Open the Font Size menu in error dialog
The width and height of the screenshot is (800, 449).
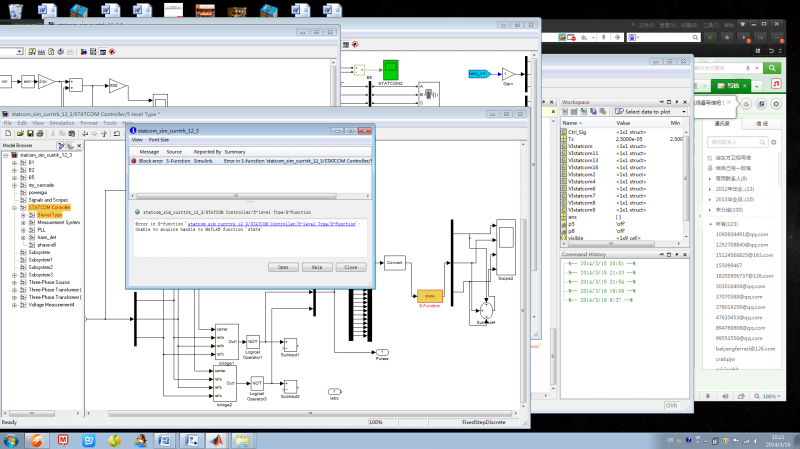point(159,140)
